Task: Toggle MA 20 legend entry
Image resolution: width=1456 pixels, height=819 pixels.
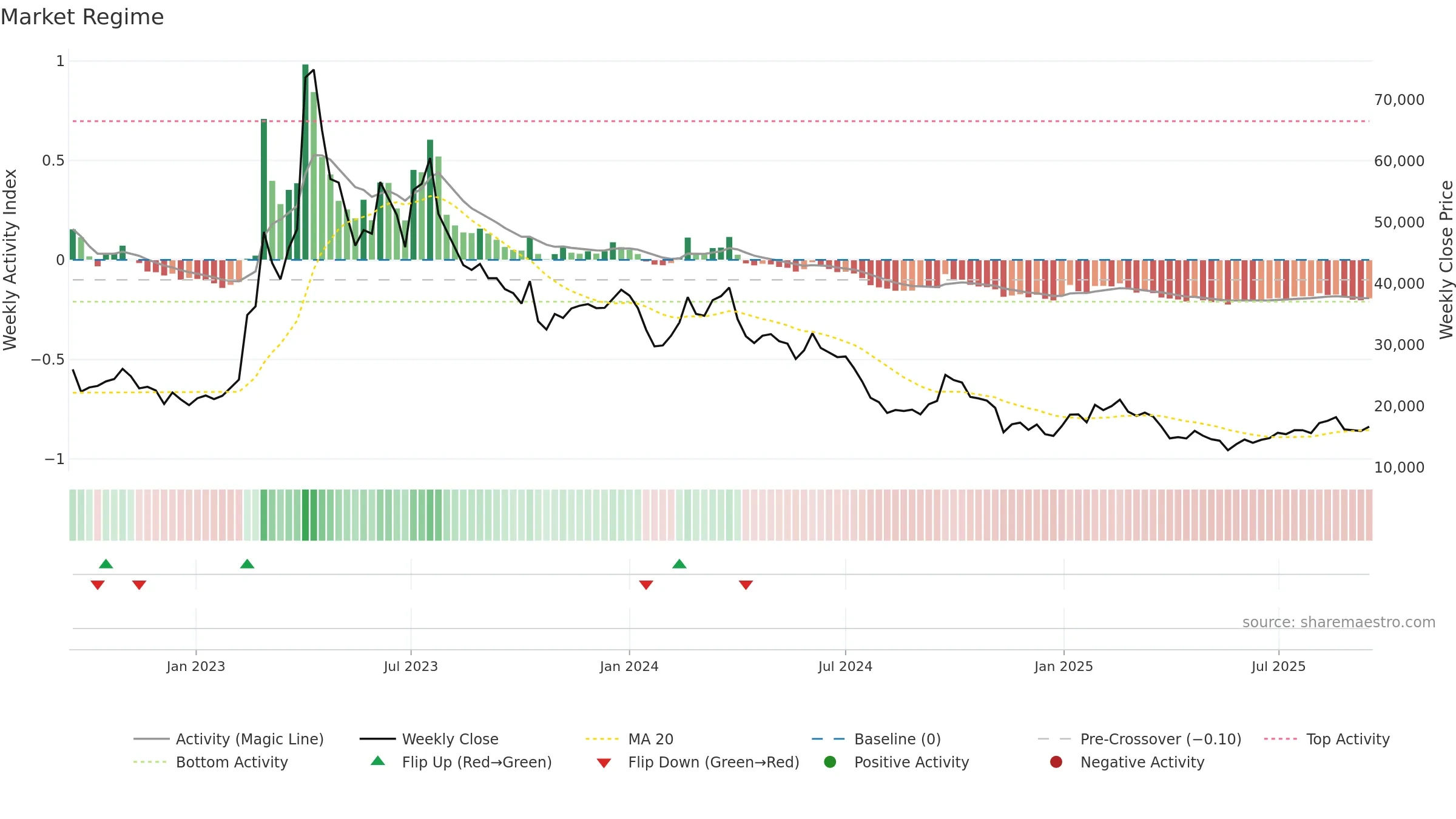Action: pos(630,739)
